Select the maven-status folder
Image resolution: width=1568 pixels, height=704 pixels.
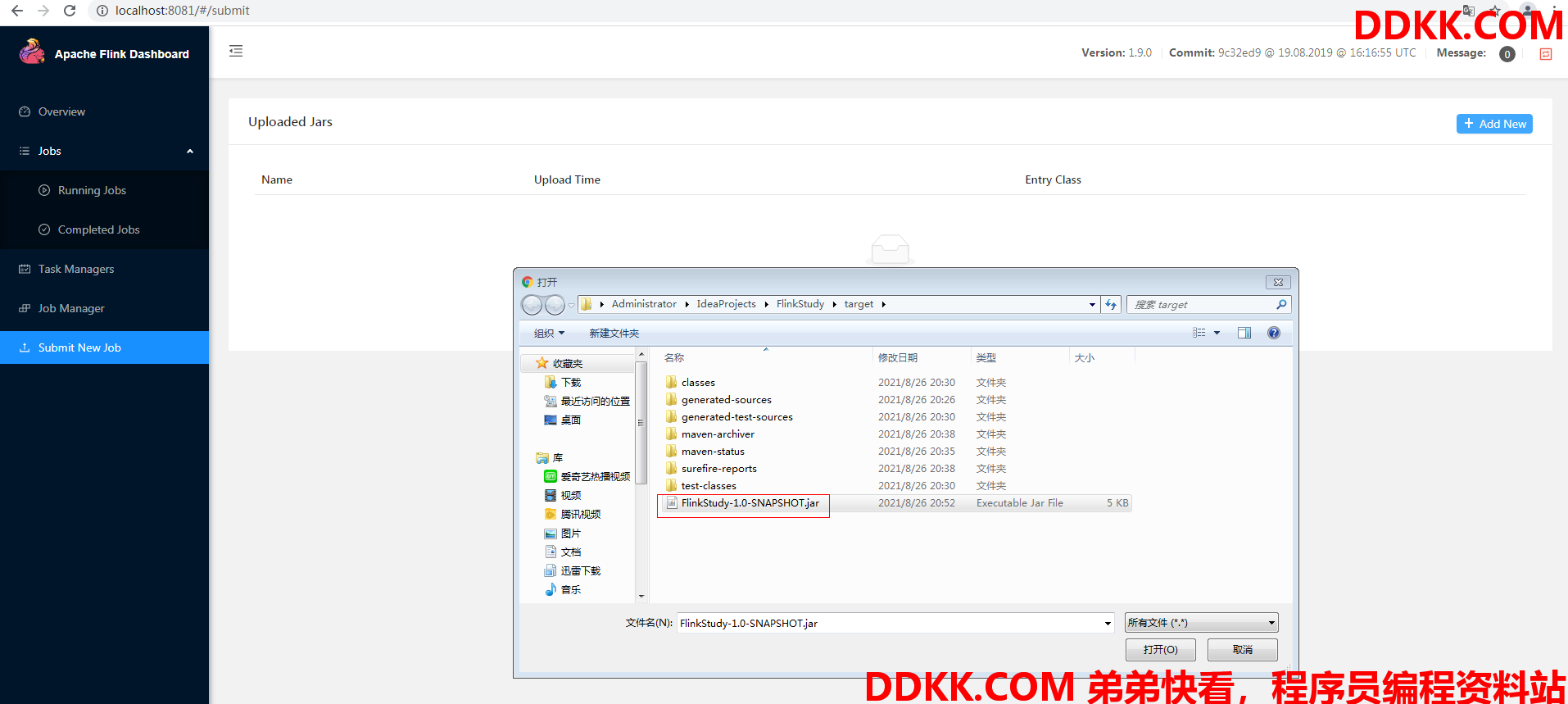coord(713,452)
